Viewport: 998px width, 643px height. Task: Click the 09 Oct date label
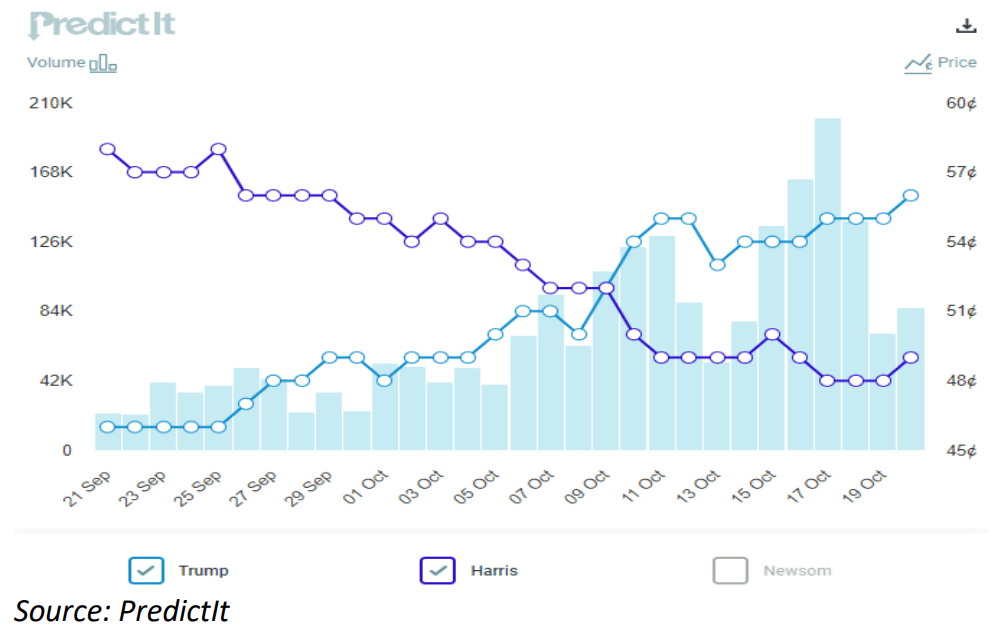pyautogui.click(x=589, y=482)
